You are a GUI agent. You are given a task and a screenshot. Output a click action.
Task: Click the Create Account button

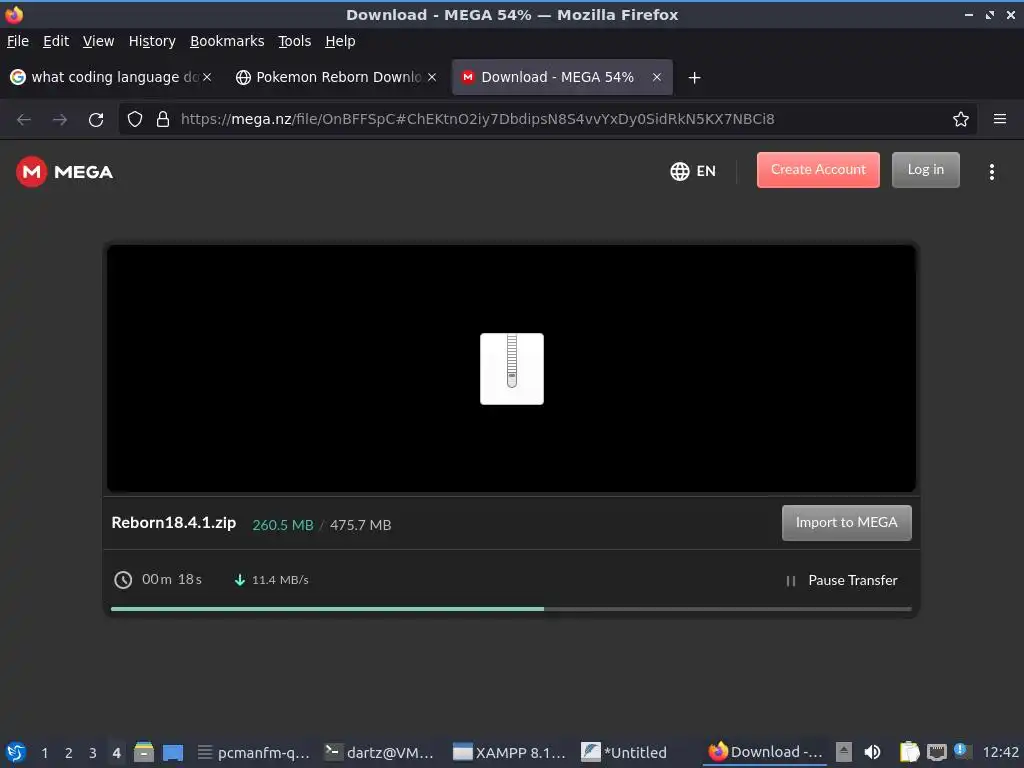point(818,170)
